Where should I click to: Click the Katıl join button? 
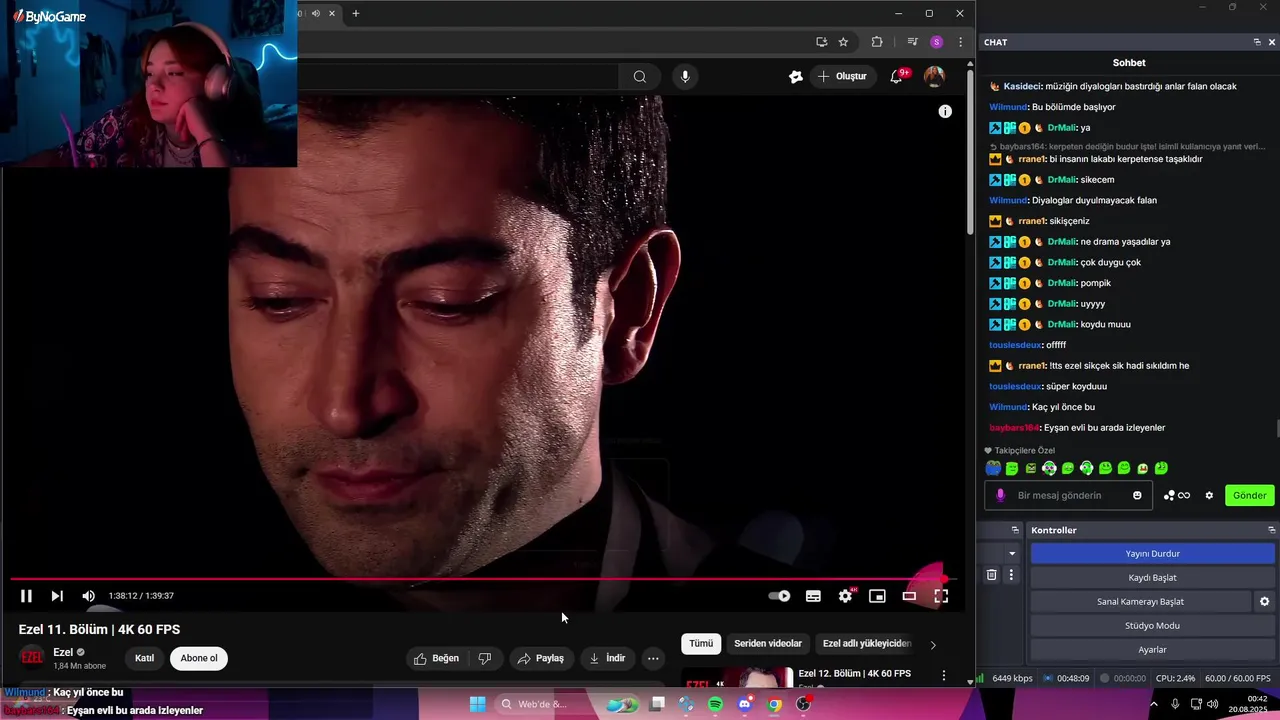point(145,658)
